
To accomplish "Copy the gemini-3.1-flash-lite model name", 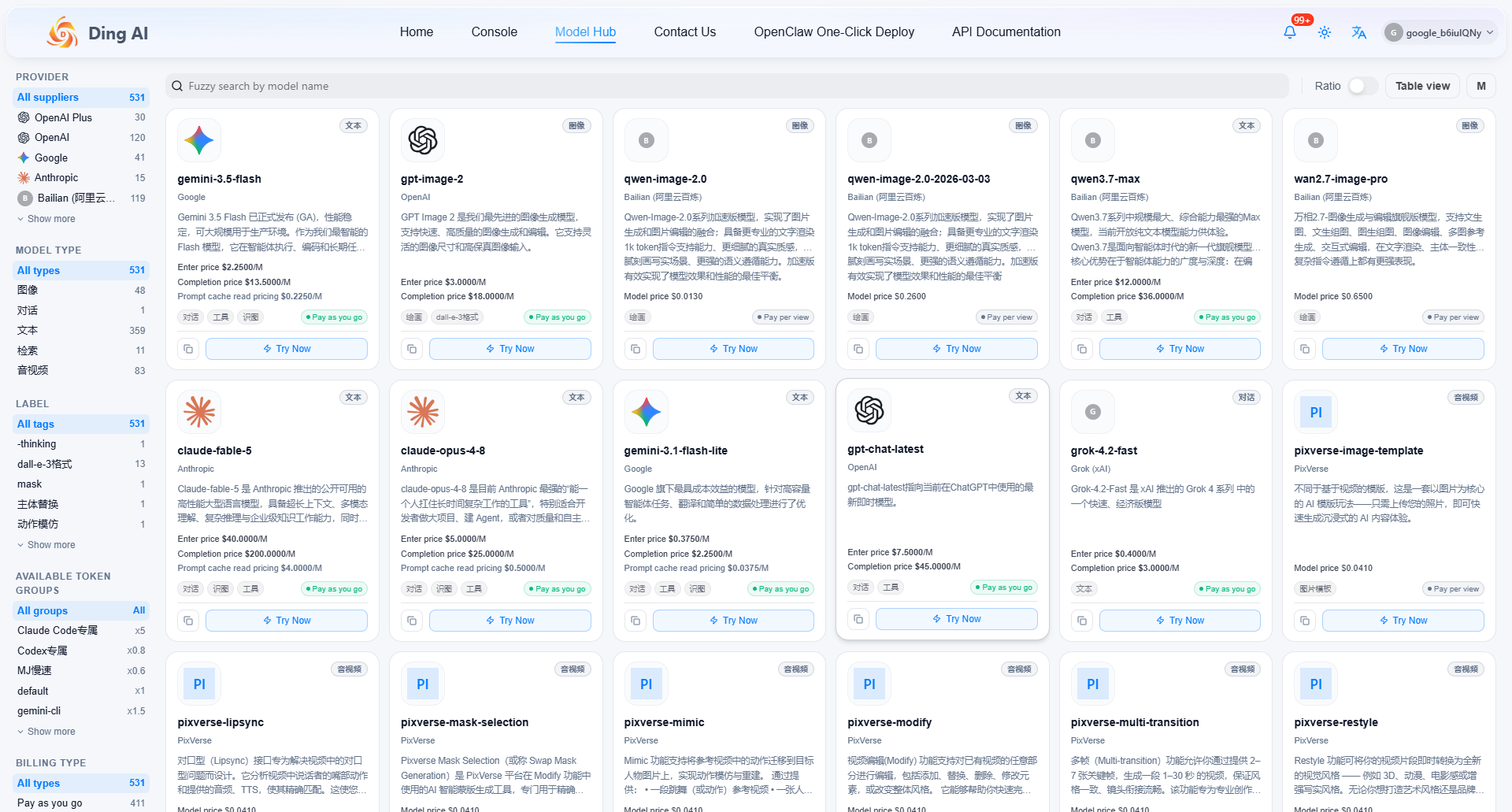I will (636, 621).
